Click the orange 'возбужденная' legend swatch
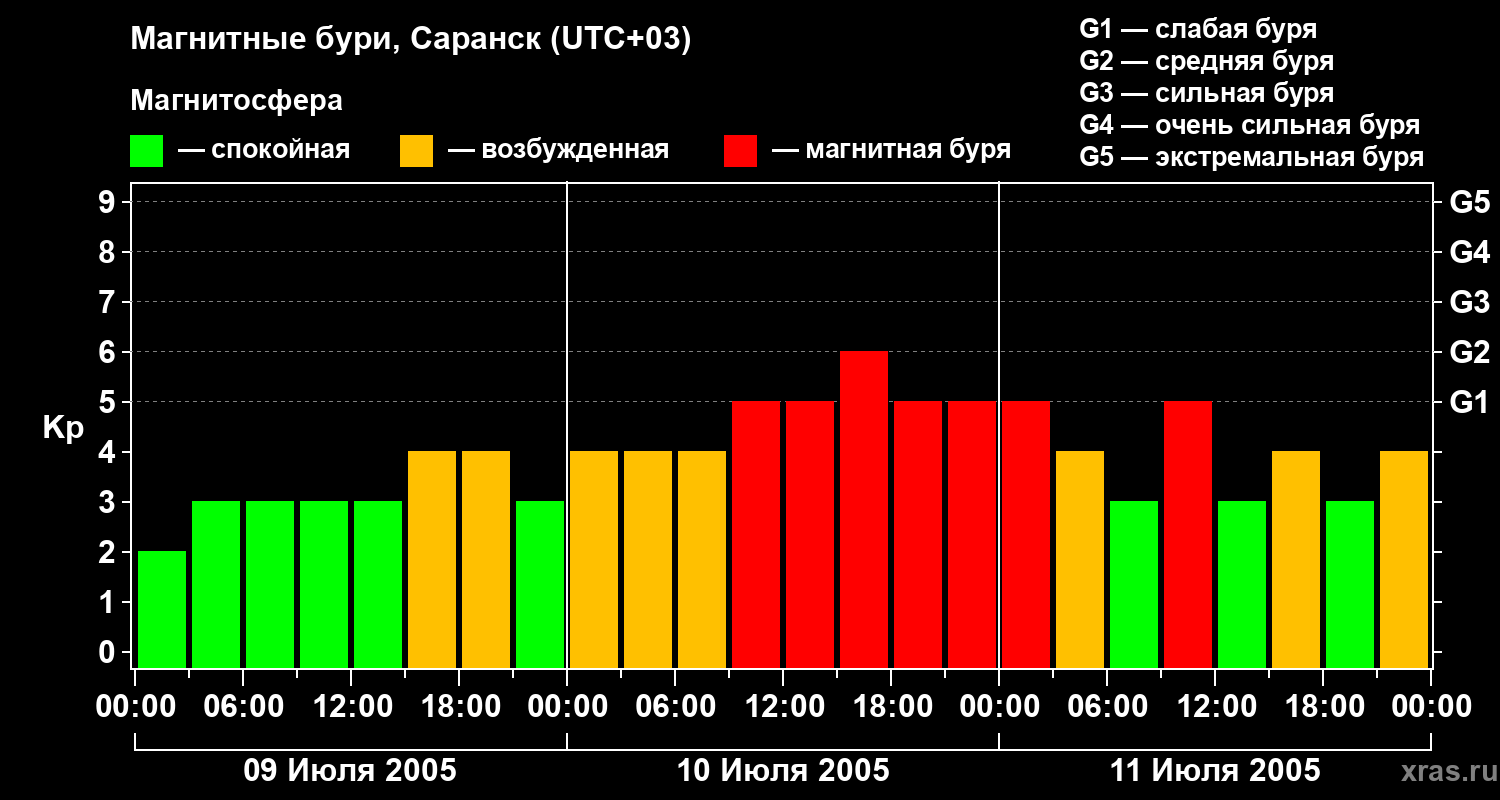1500x800 pixels. [416, 151]
